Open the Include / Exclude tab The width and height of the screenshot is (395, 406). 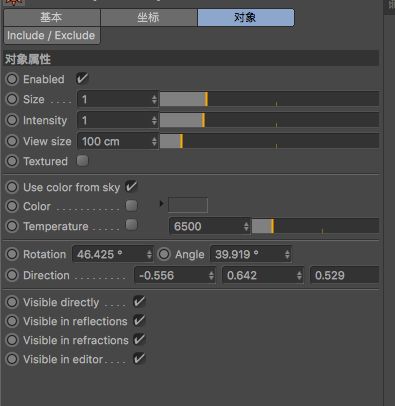coord(52,35)
